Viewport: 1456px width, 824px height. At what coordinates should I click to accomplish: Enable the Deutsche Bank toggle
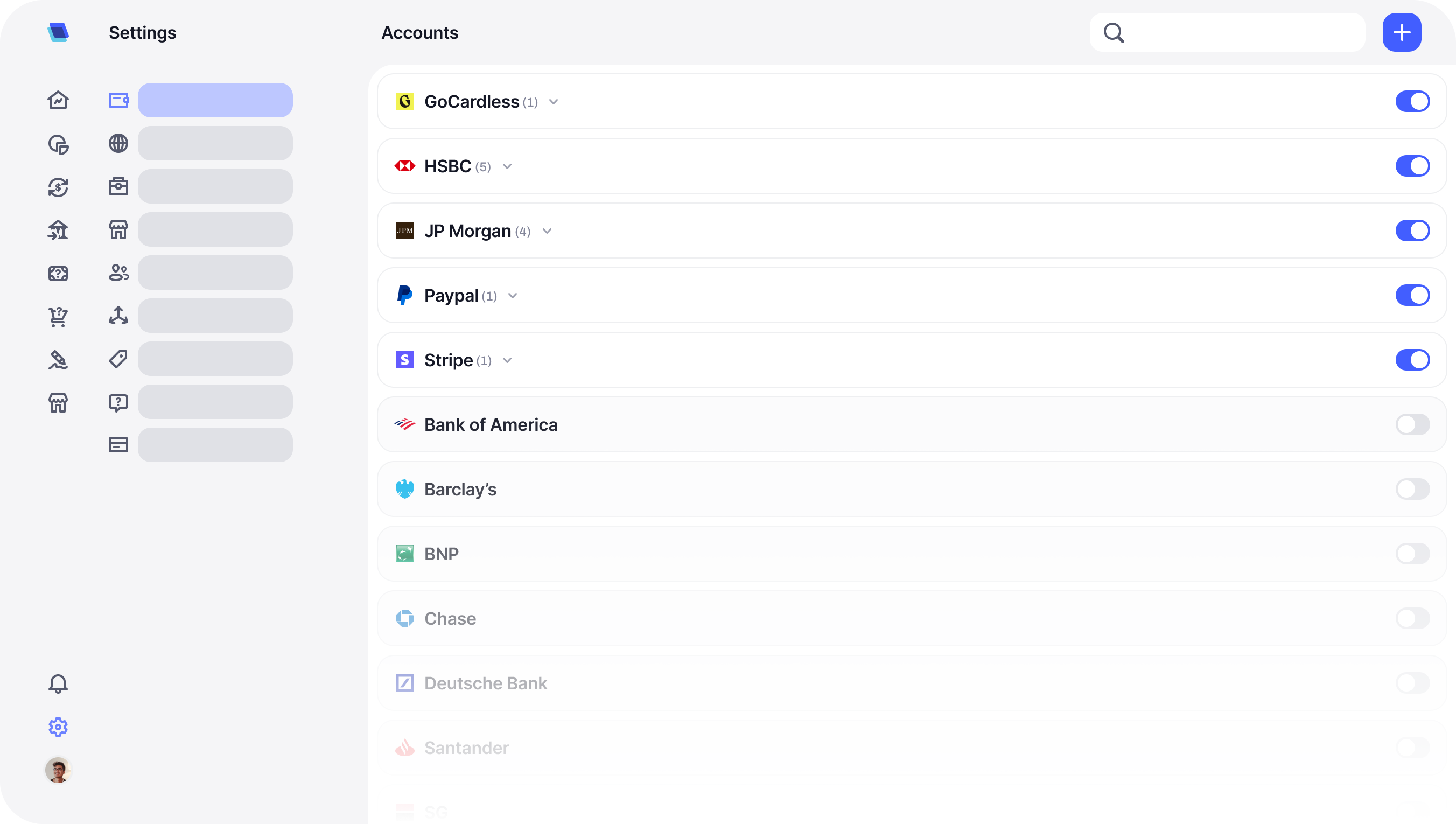coord(1412,682)
